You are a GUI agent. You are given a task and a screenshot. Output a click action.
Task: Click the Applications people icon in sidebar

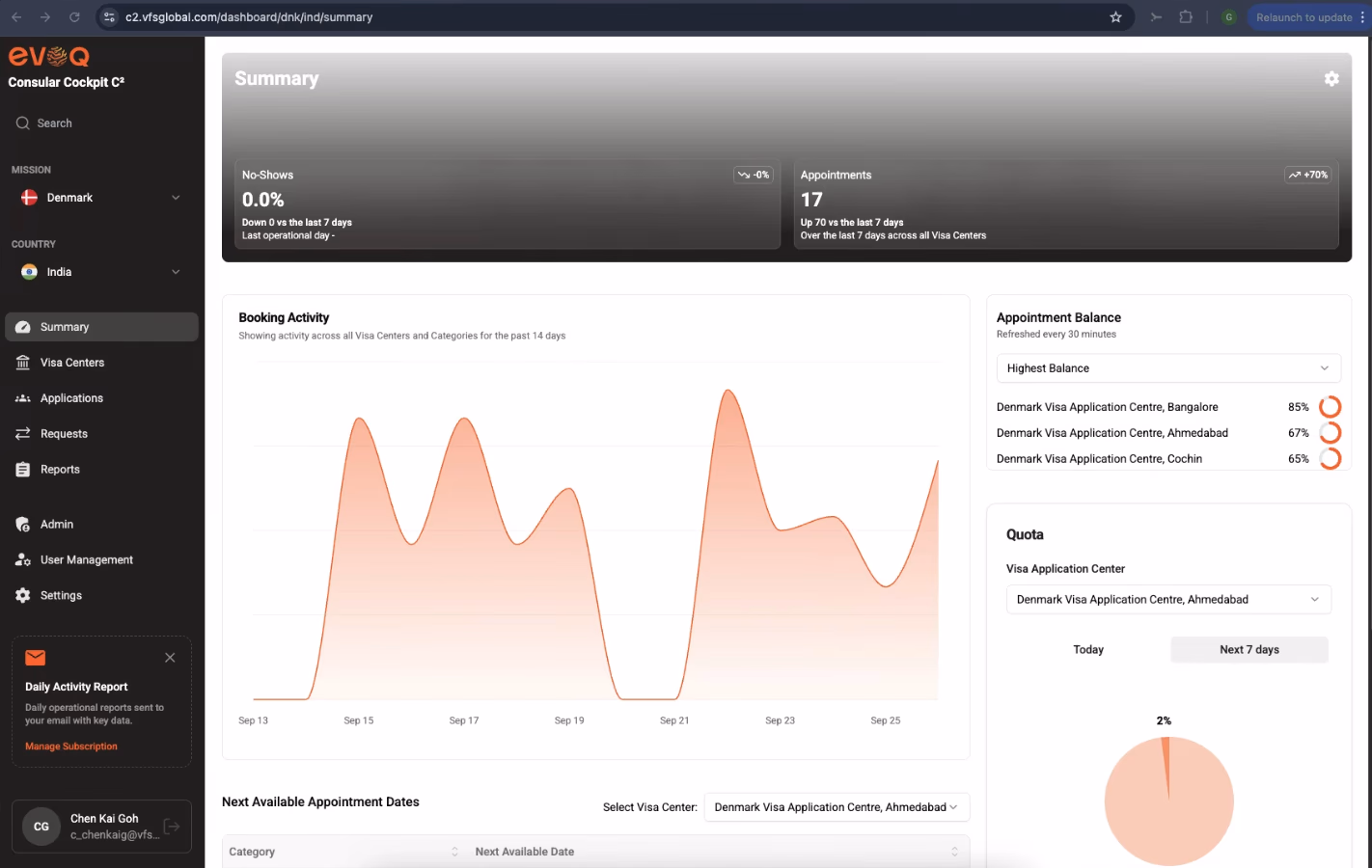(23, 398)
